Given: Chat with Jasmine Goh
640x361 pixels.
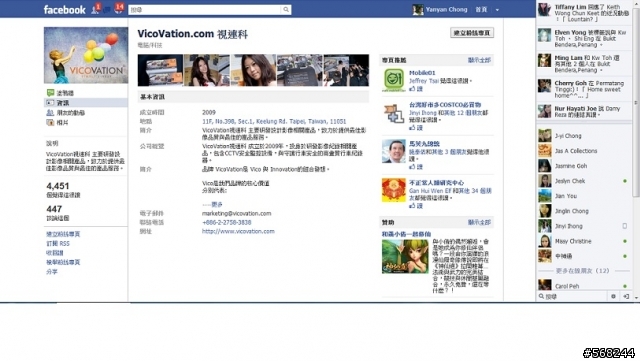Looking at the screenshot, I should 584,166.
